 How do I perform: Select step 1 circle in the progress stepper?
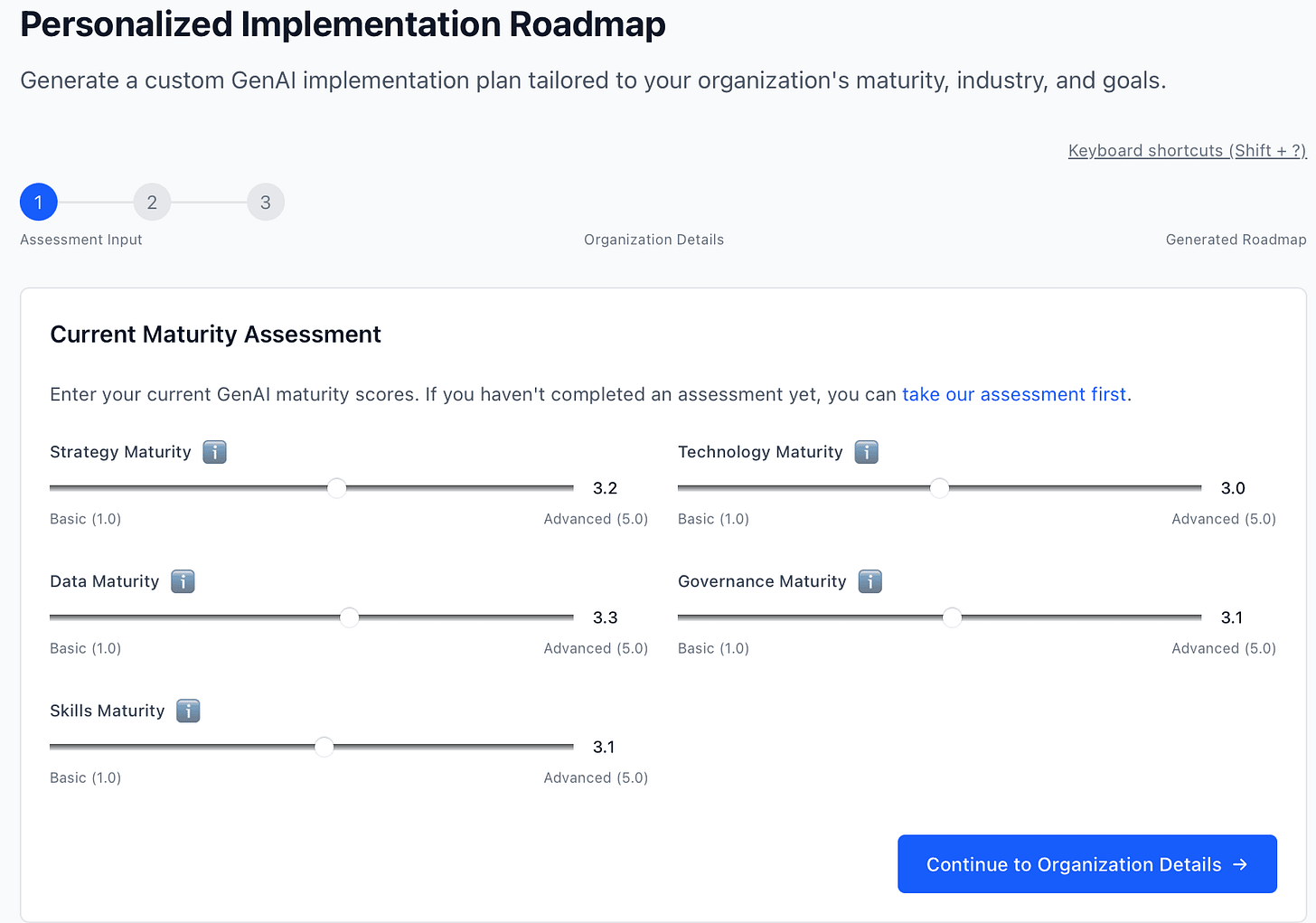[x=38, y=202]
